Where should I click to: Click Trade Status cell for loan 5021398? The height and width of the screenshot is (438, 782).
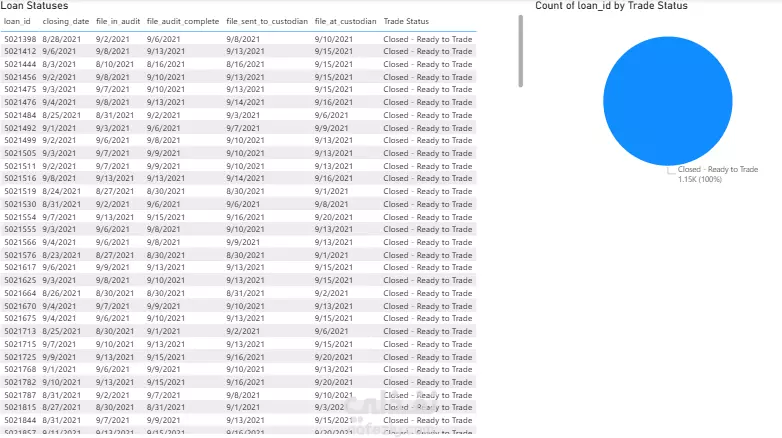[x=428, y=39]
